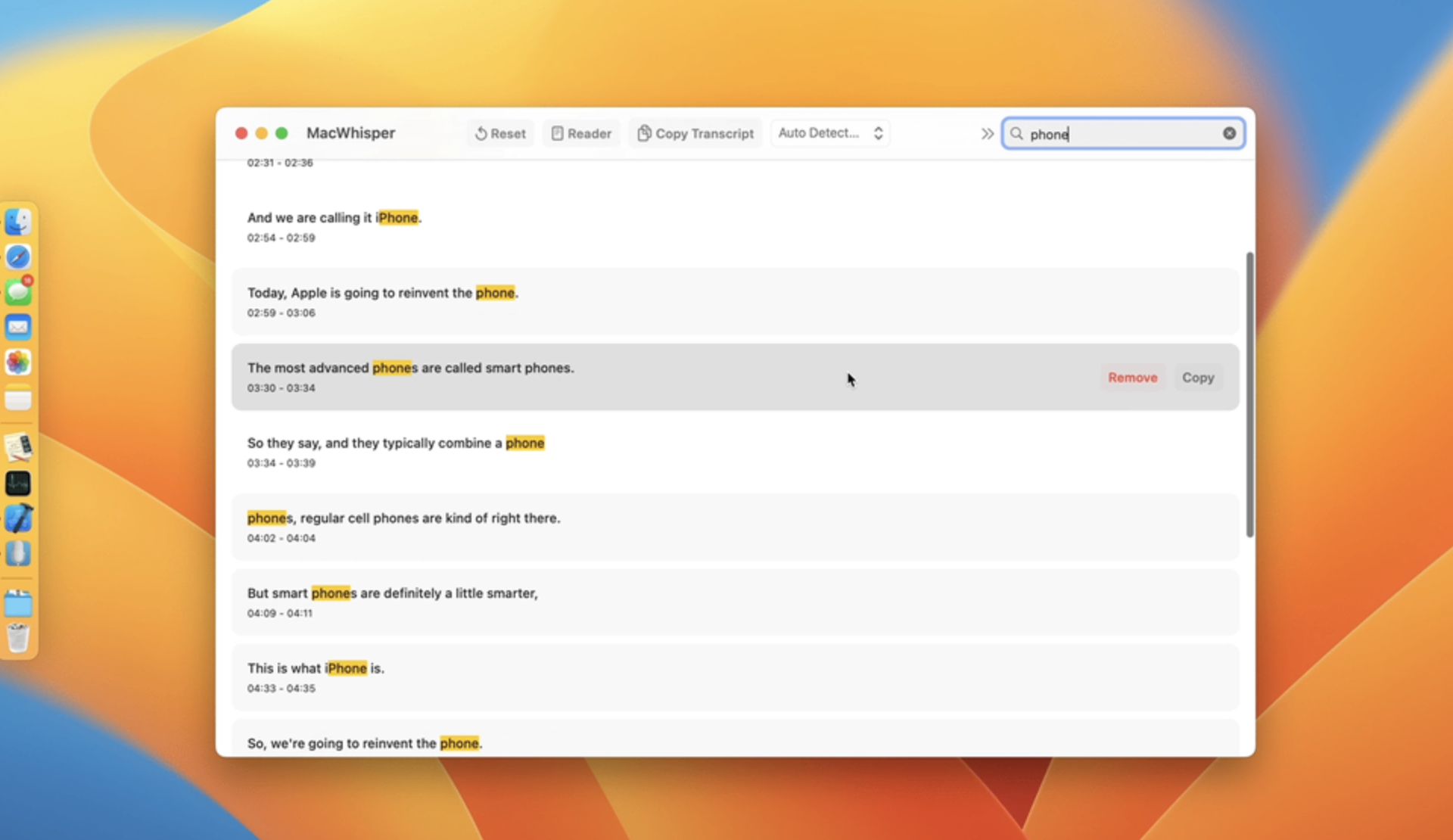The height and width of the screenshot is (840, 1453).
Task: Zoom the MacWhisper window with green button
Action: pos(282,133)
